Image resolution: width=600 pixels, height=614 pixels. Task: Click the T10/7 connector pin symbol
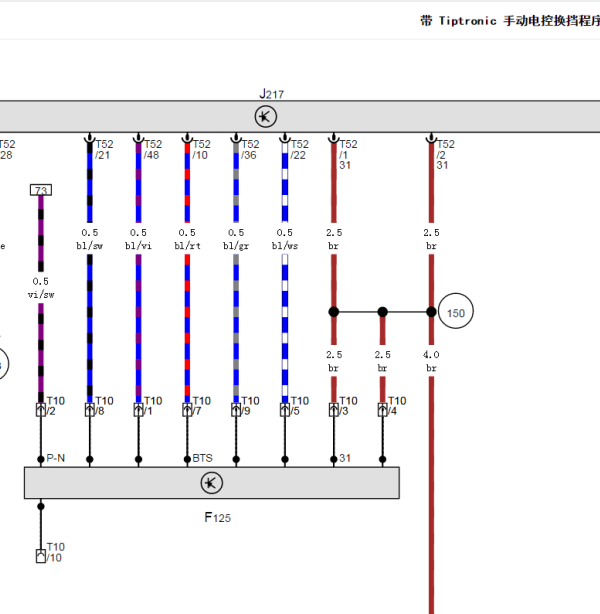[x=187, y=410]
